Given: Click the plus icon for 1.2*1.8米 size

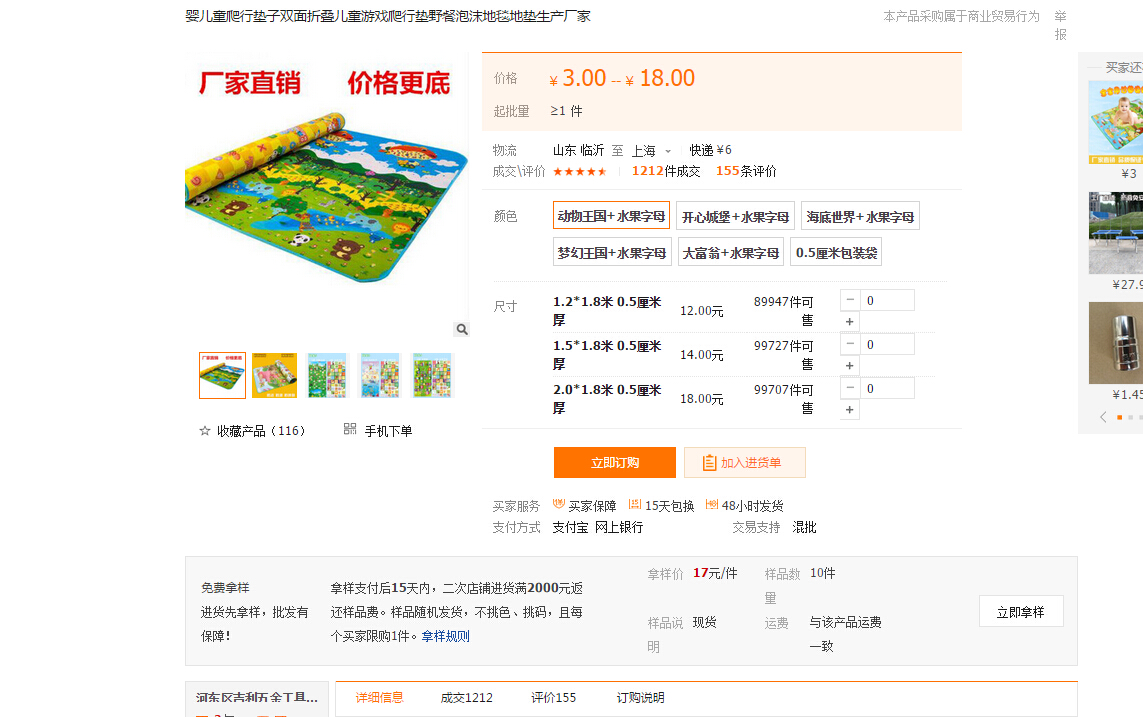Looking at the screenshot, I should [x=849, y=322].
